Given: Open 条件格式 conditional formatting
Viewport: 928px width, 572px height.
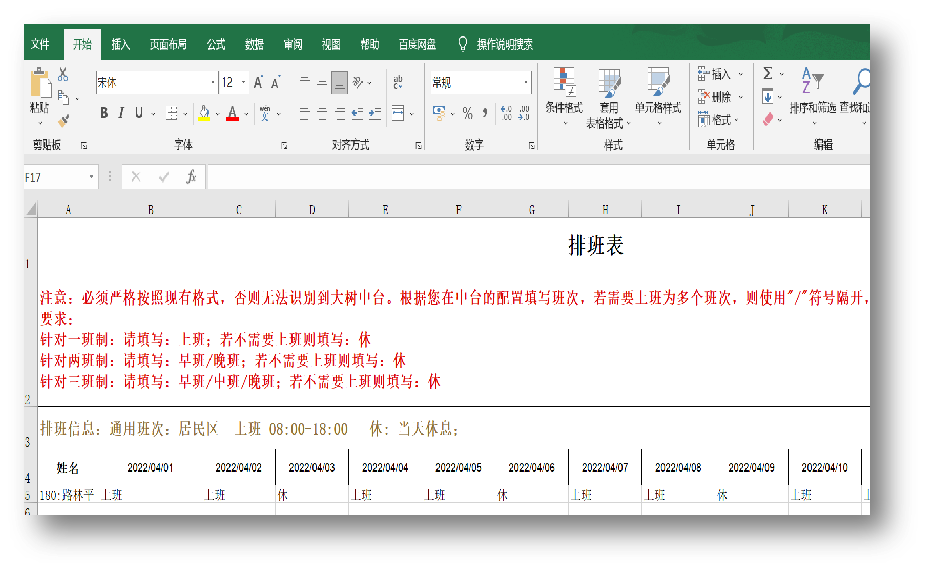Looking at the screenshot, I should (x=564, y=96).
